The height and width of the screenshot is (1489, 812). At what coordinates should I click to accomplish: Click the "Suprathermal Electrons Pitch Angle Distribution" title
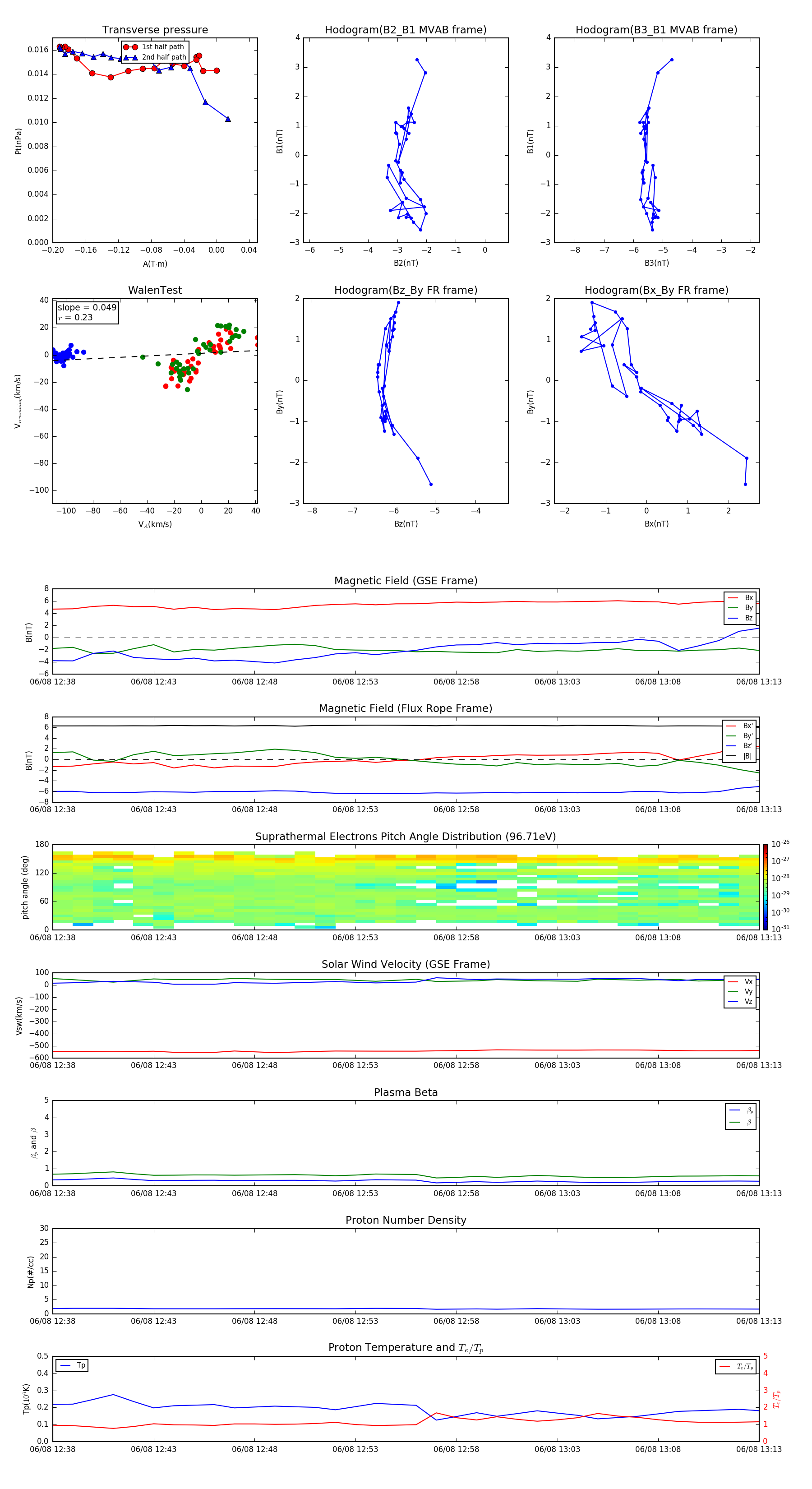click(406, 837)
